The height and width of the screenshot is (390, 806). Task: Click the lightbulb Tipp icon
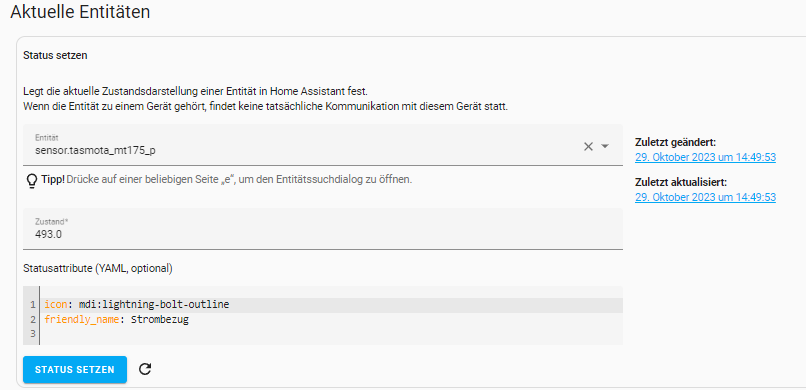coord(32,180)
